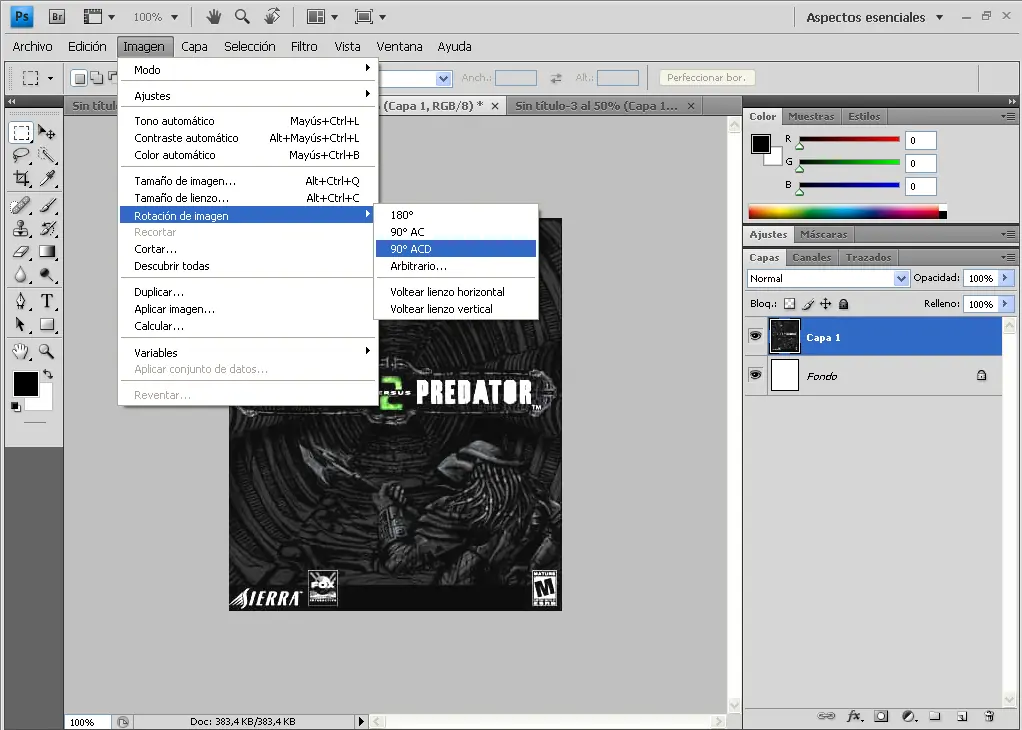Select the Path Selection tool
Viewport: 1022px width, 730px height.
point(21,324)
